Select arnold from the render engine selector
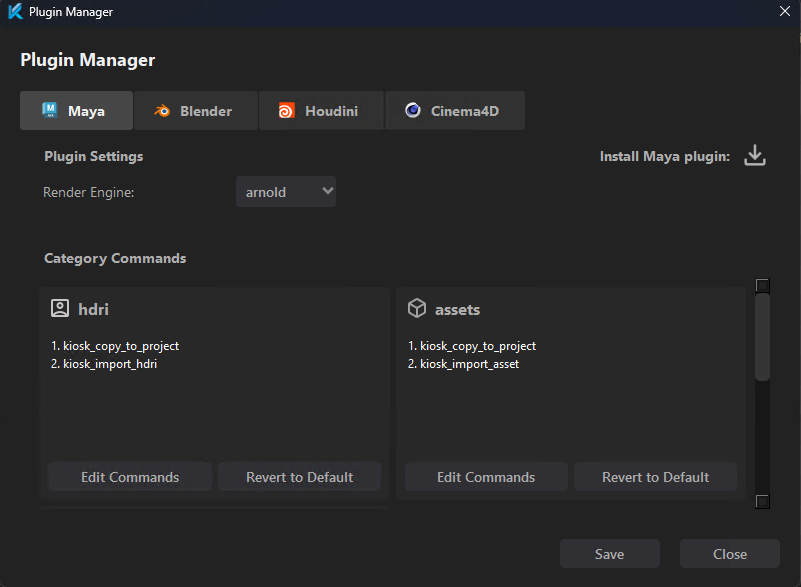Image resolution: width=801 pixels, height=587 pixels. (x=286, y=191)
